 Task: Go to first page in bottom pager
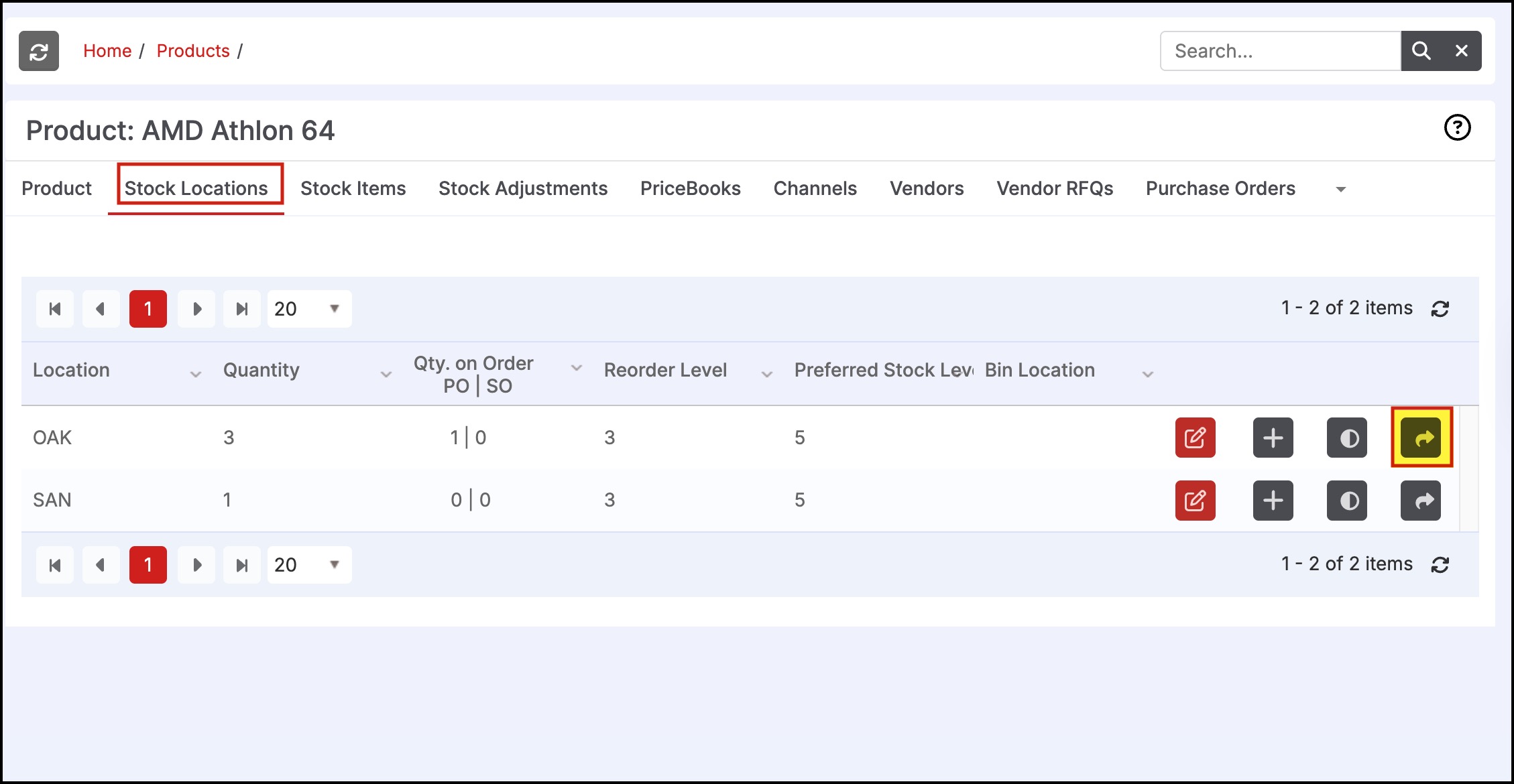coord(55,565)
